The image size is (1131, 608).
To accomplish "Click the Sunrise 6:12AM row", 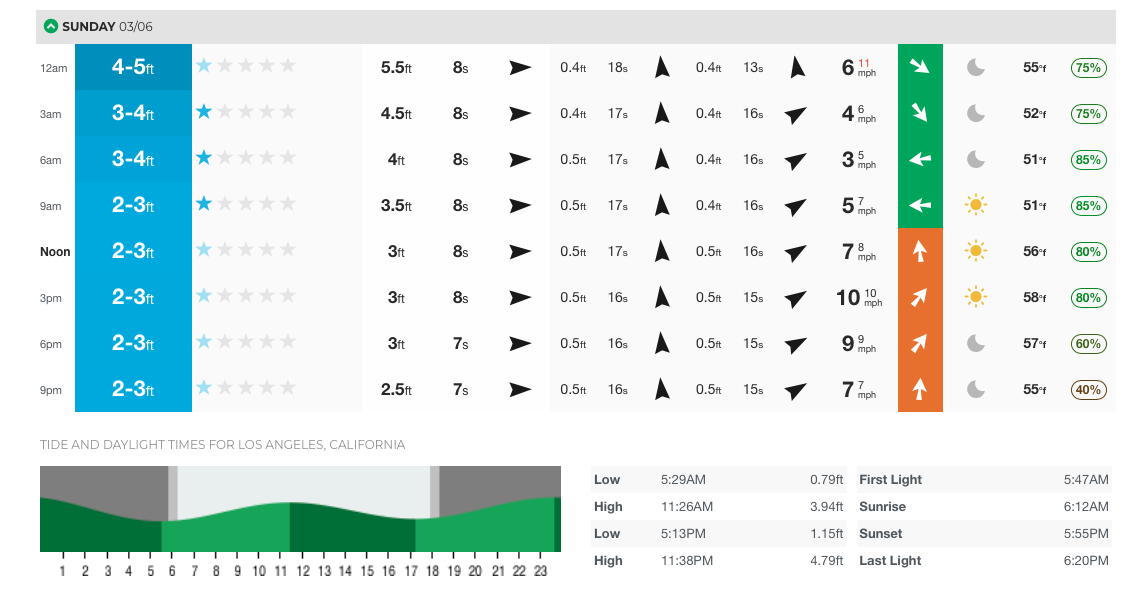I will (x=983, y=507).
